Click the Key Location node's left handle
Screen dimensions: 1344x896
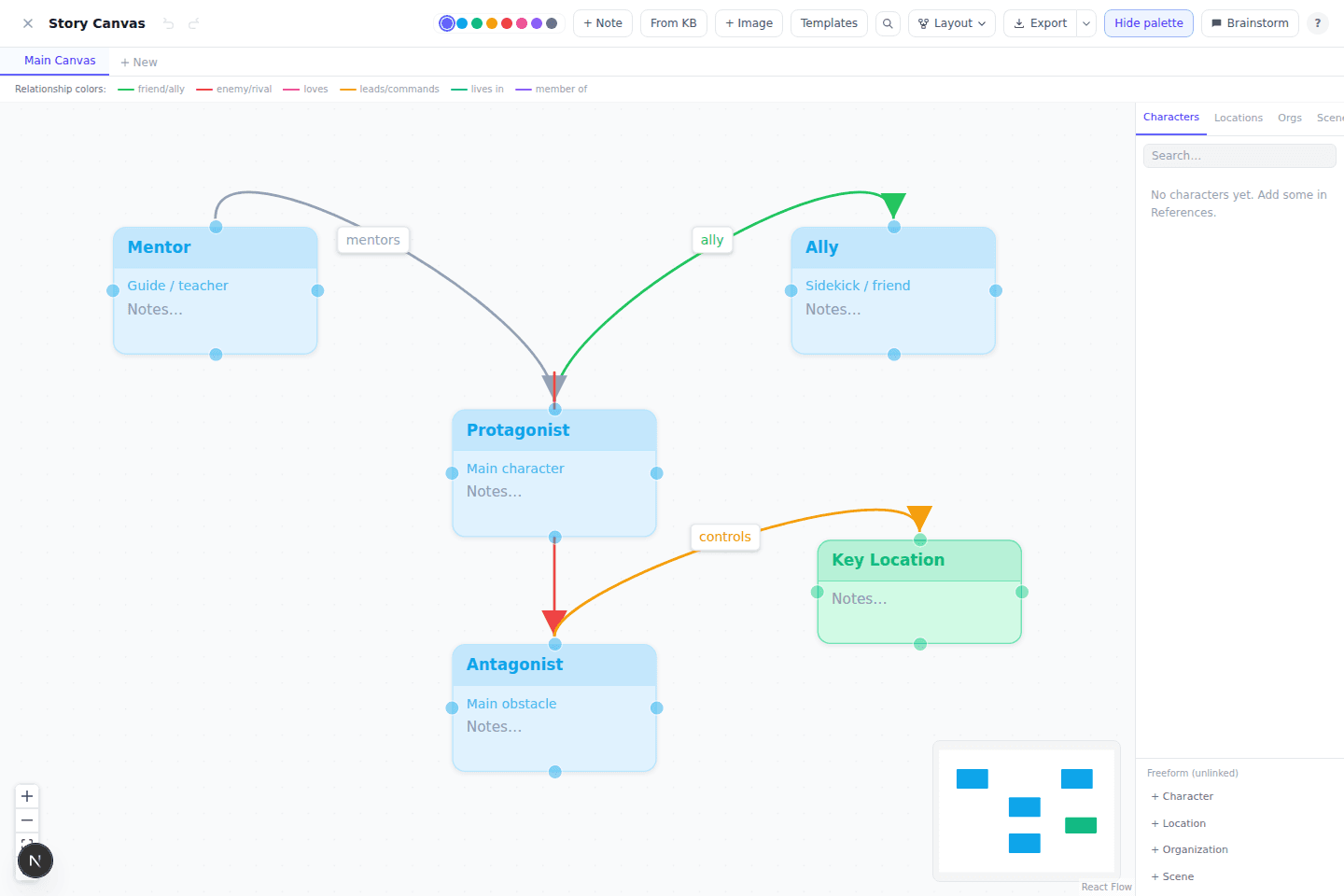pyautogui.click(x=818, y=592)
